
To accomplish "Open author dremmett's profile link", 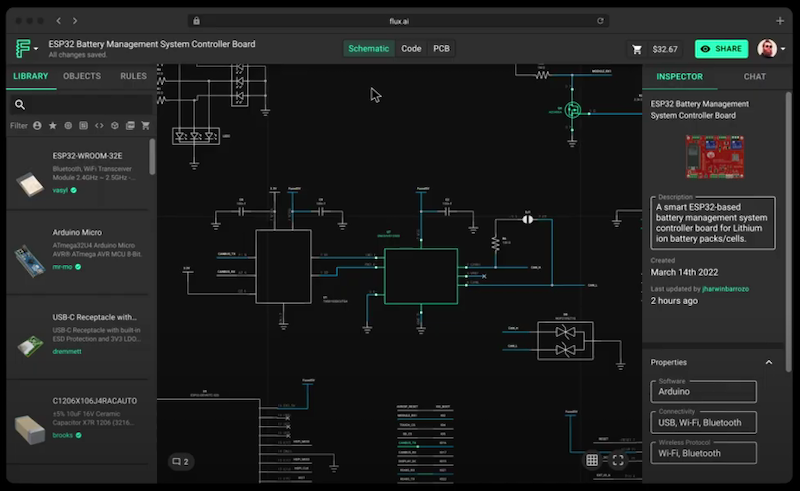I will pyautogui.click(x=67, y=352).
